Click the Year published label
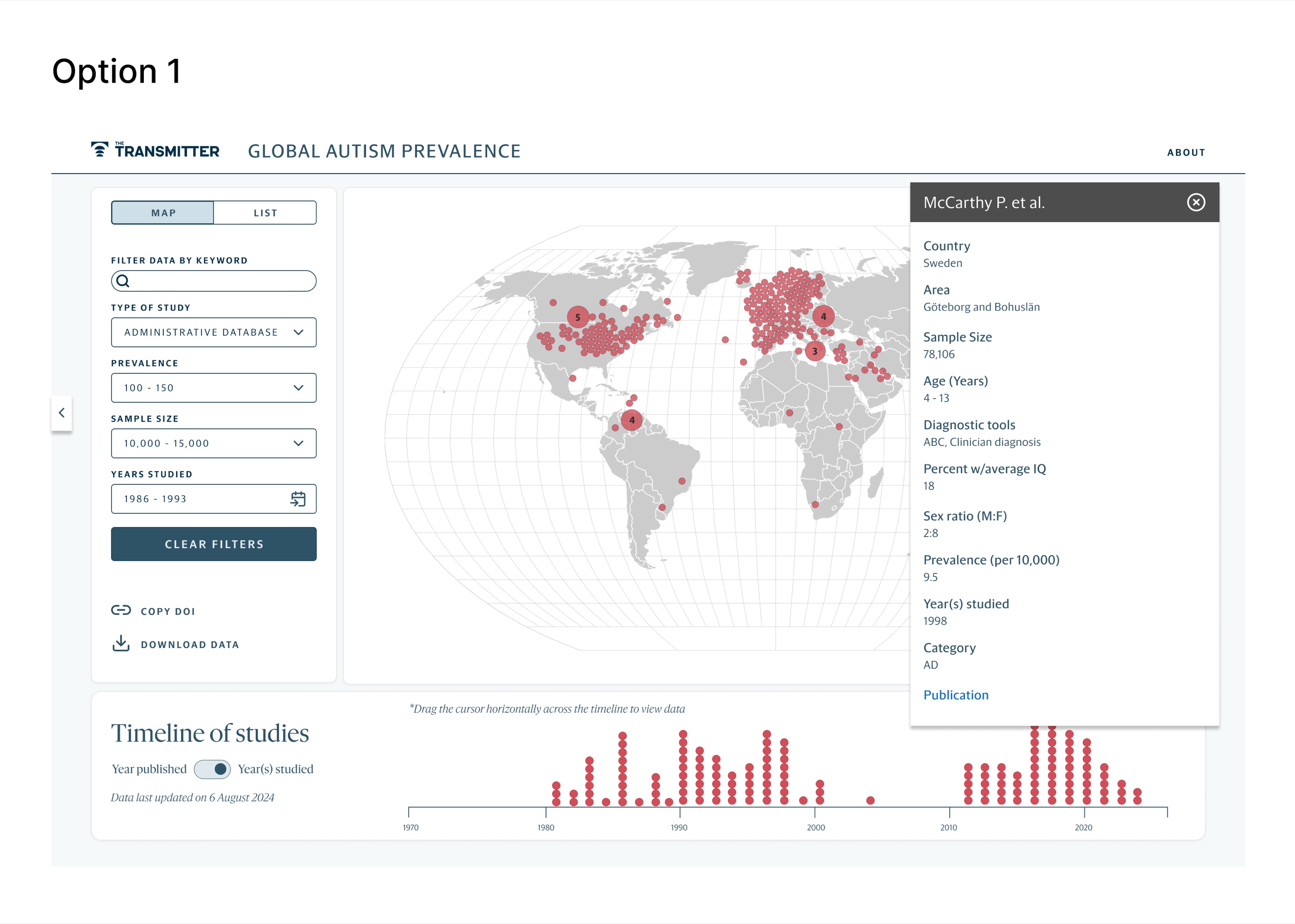This screenshot has width=1295, height=924. pos(149,769)
